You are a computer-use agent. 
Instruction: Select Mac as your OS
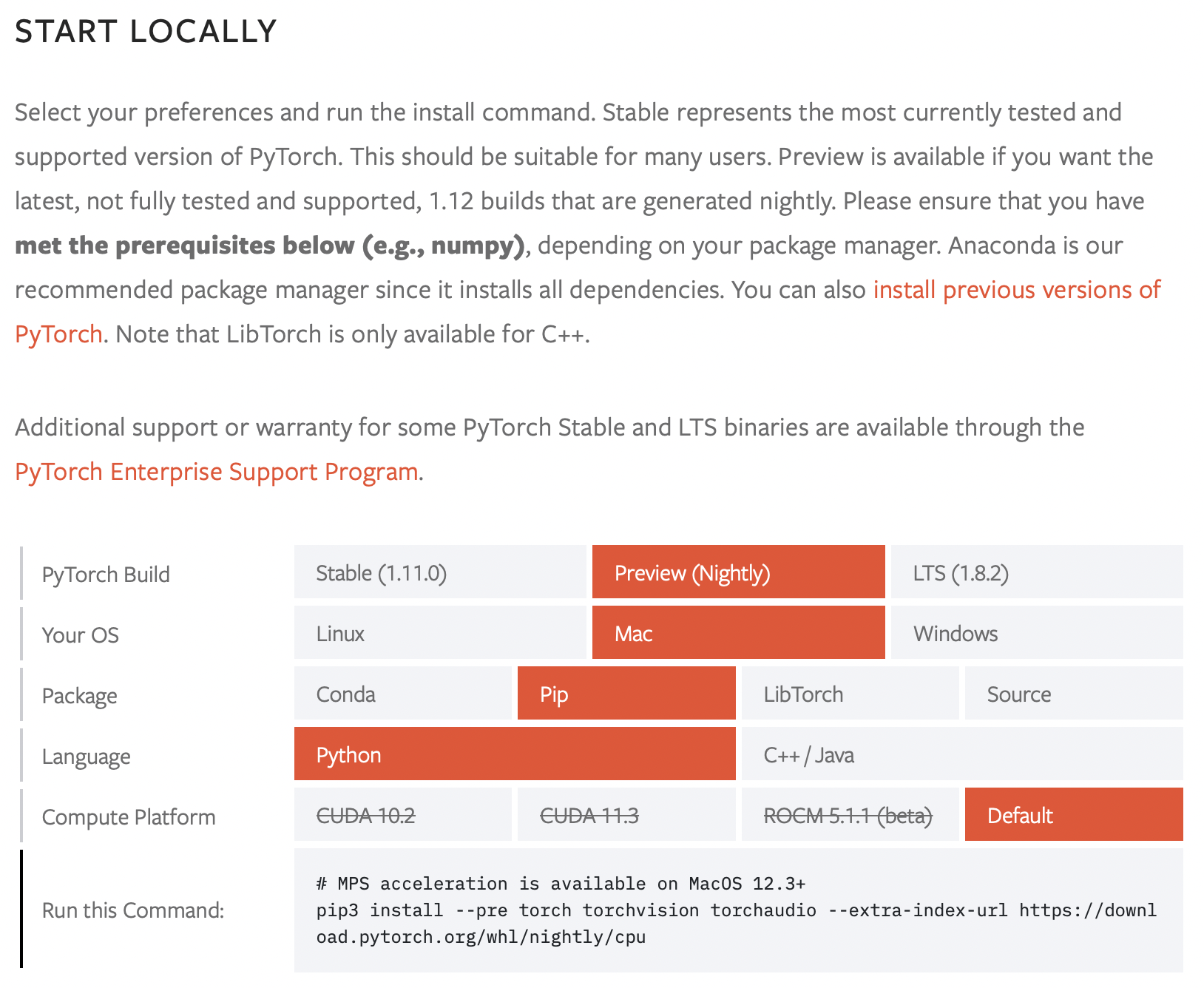(x=738, y=633)
